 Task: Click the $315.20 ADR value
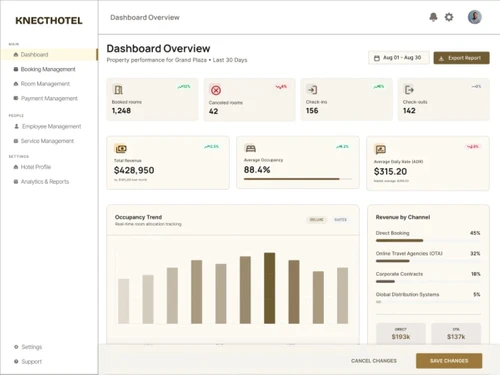pos(390,172)
